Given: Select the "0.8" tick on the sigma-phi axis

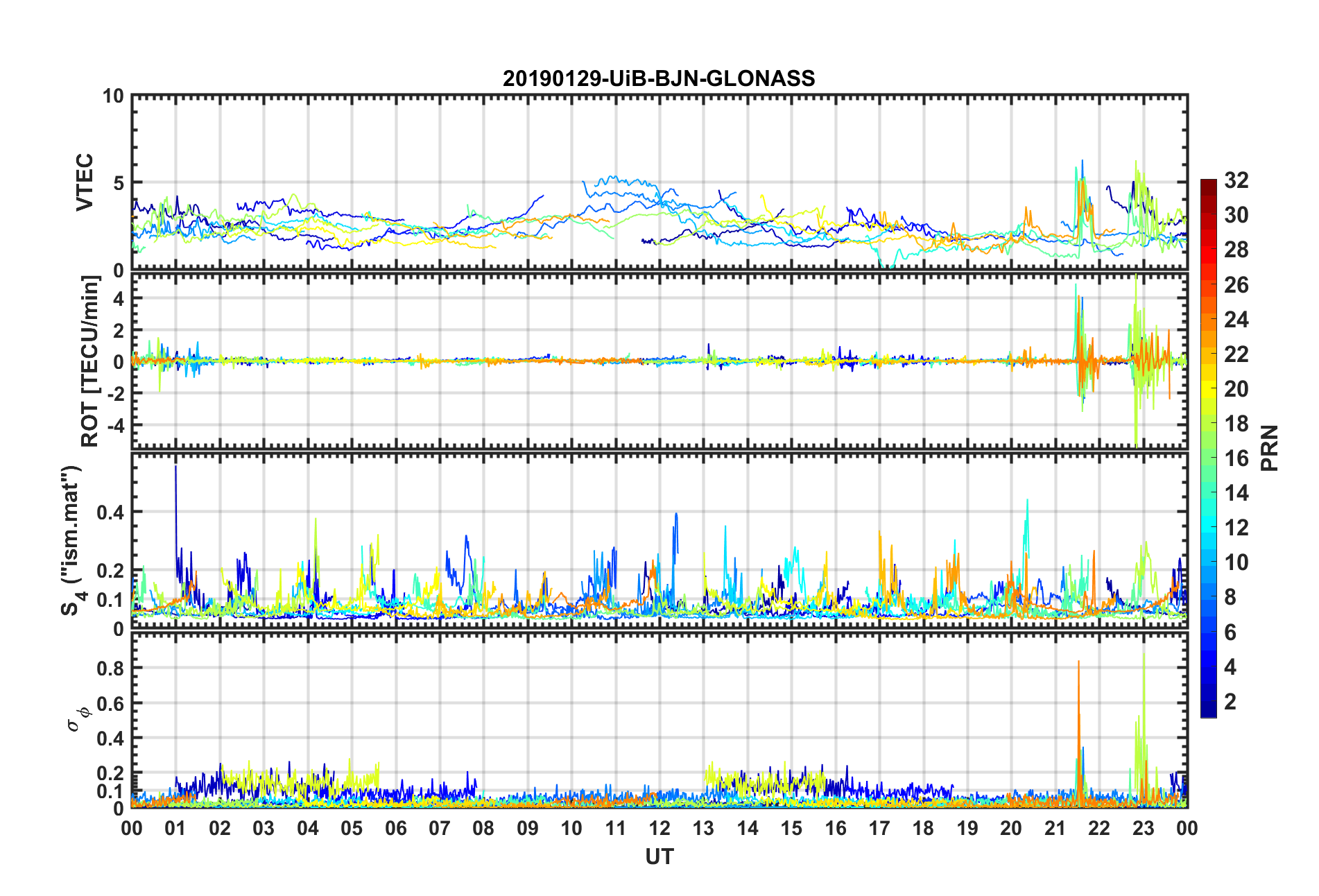Looking at the screenshot, I should (x=110, y=669).
